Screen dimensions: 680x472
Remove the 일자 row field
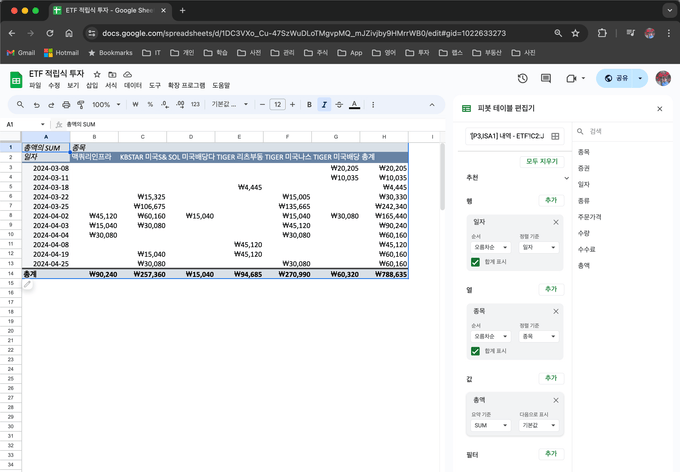tap(556, 222)
